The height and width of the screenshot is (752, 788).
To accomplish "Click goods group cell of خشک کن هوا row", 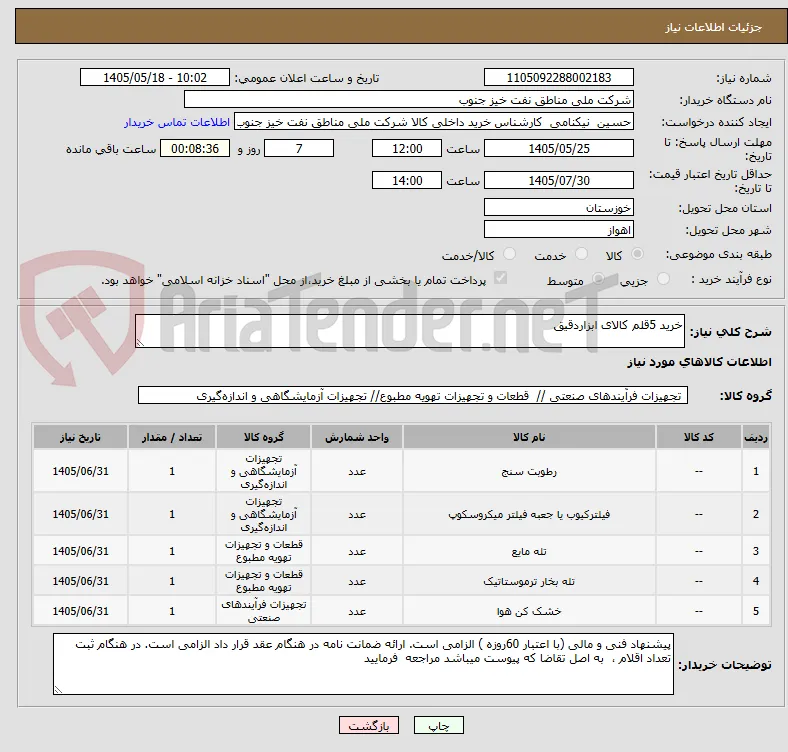I will point(264,611).
